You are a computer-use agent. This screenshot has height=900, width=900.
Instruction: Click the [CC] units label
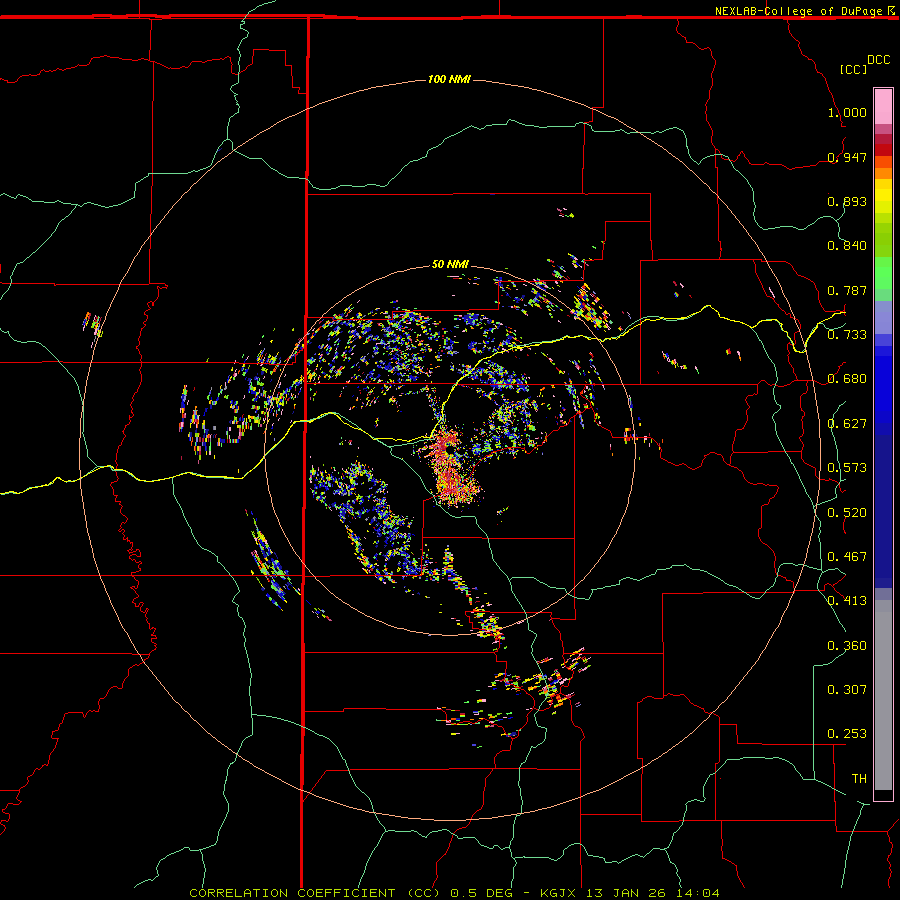pyautogui.click(x=853, y=69)
